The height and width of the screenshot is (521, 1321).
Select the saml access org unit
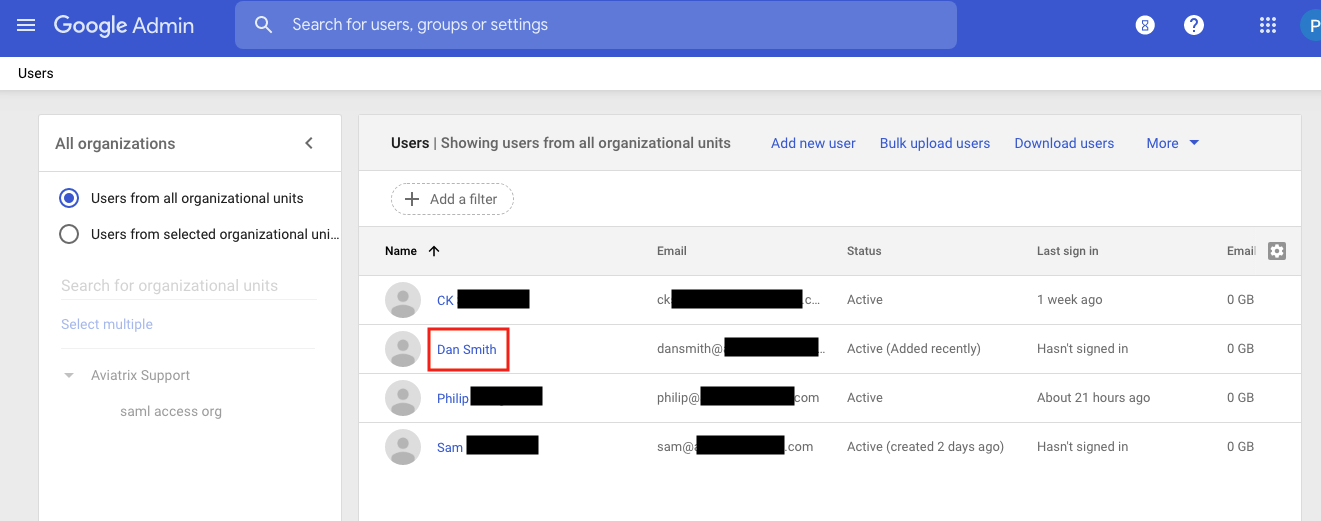(171, 411)
